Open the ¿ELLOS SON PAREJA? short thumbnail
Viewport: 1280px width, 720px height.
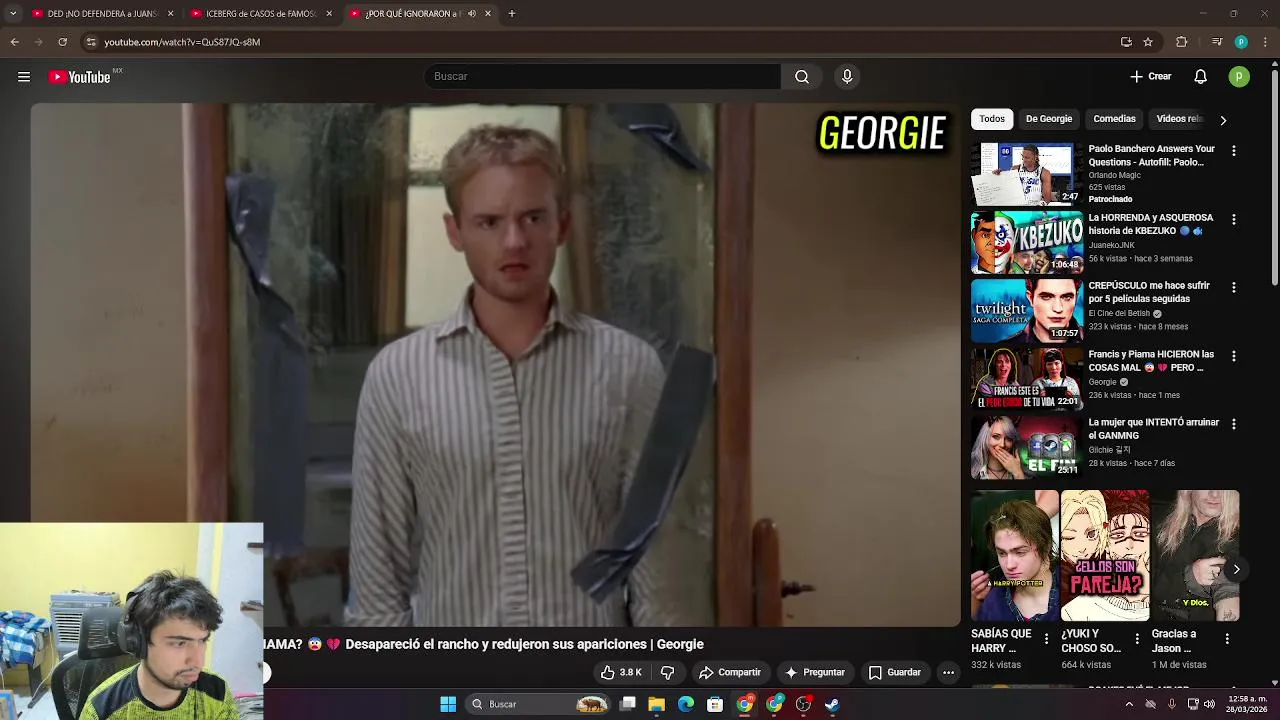click(1105, 556)
